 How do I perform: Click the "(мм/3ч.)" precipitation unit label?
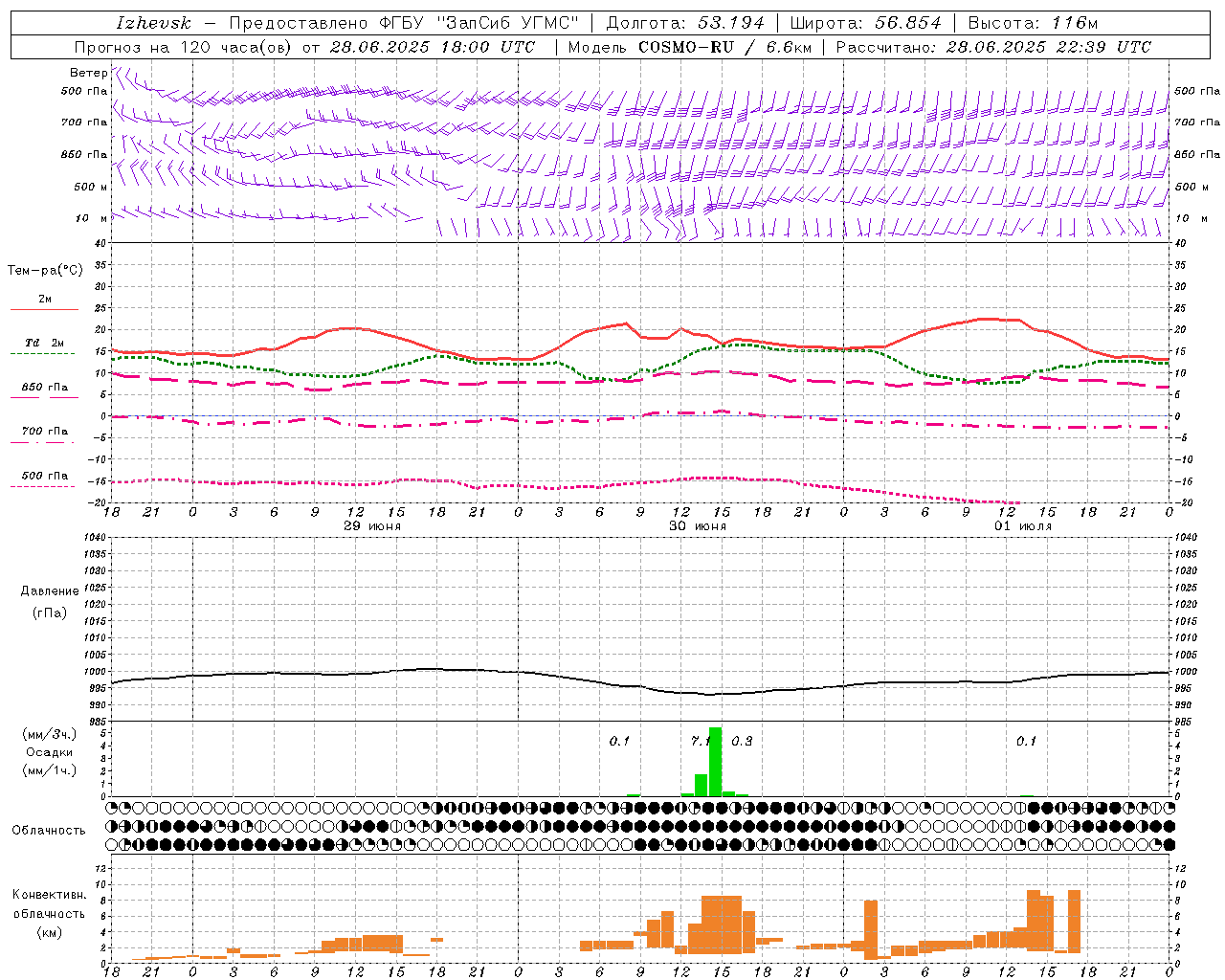point(50,734)
